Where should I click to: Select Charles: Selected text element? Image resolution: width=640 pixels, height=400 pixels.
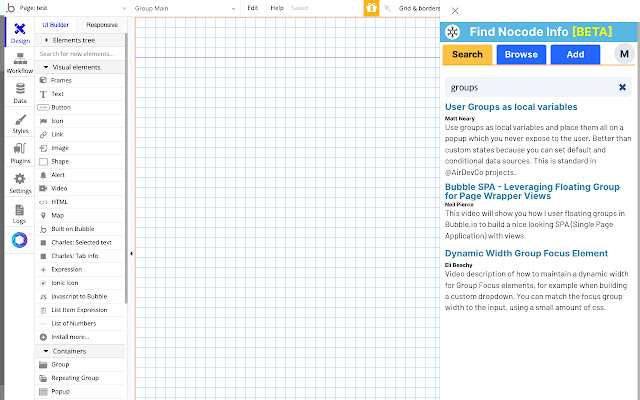pyautogui.click(x=80, y=242)
